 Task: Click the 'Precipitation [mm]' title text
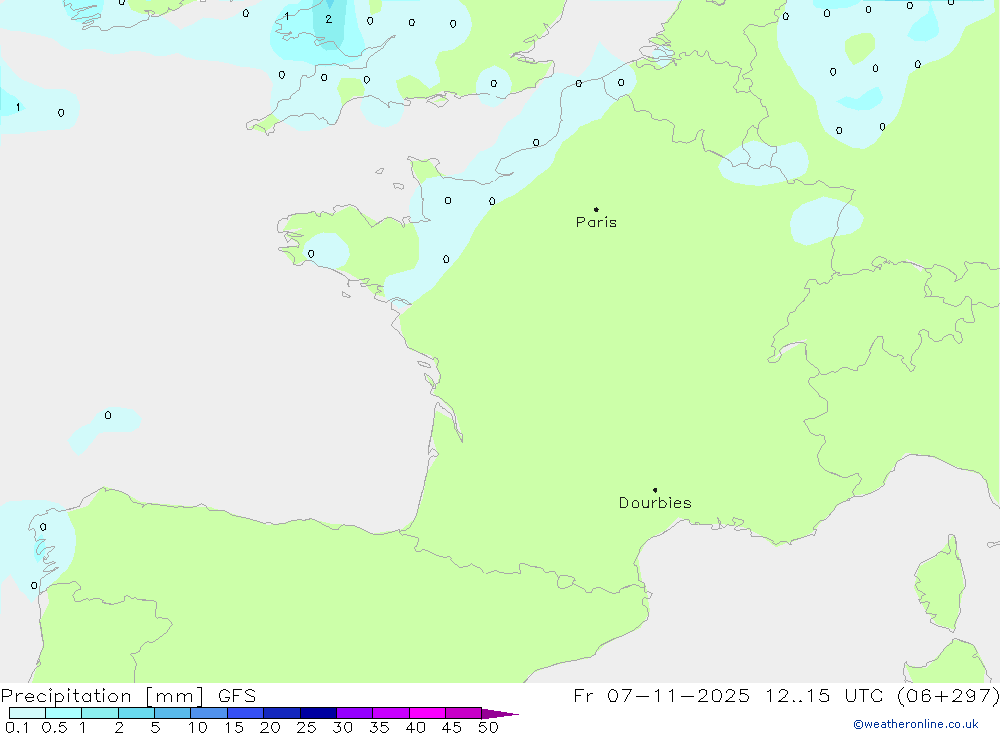point(102,696)
